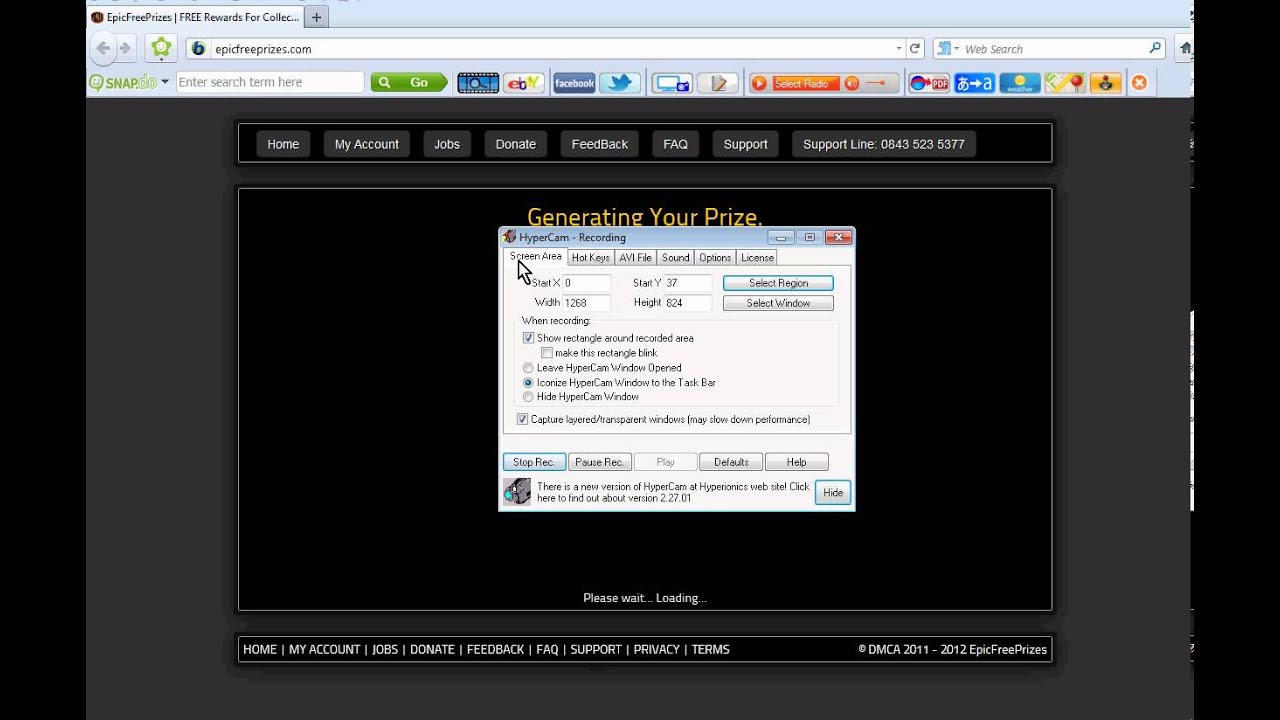Open the browser home icon

pyautogui.click(x=1185, y=48)
